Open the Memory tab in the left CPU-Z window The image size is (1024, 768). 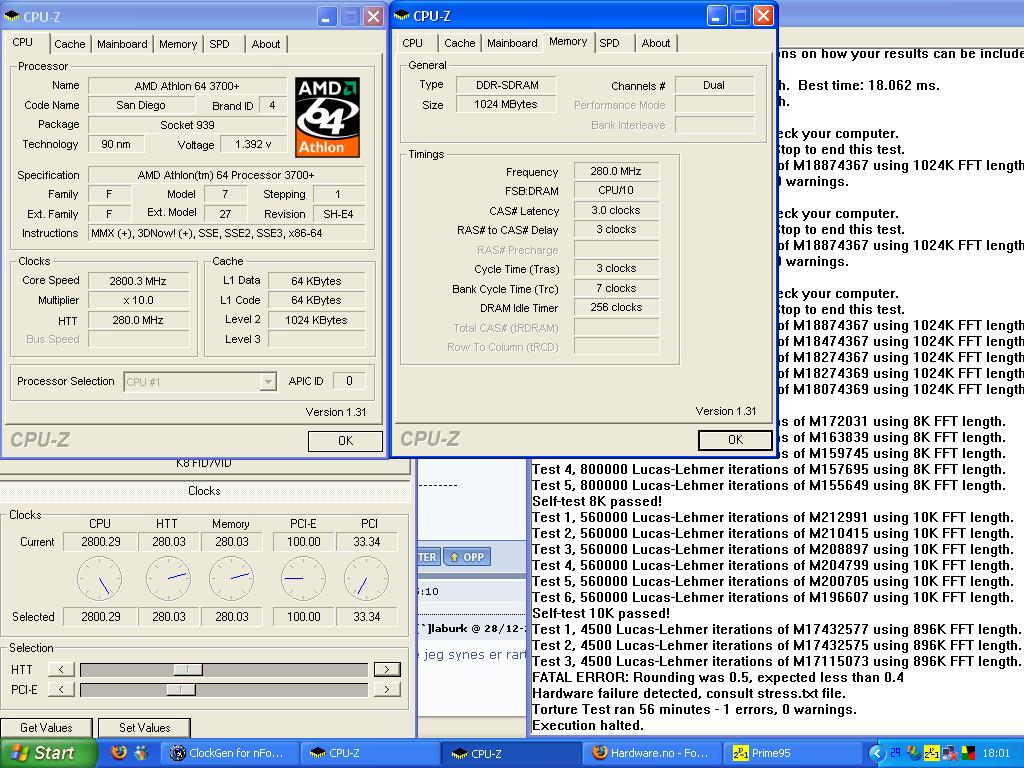[x=178, y=44]
